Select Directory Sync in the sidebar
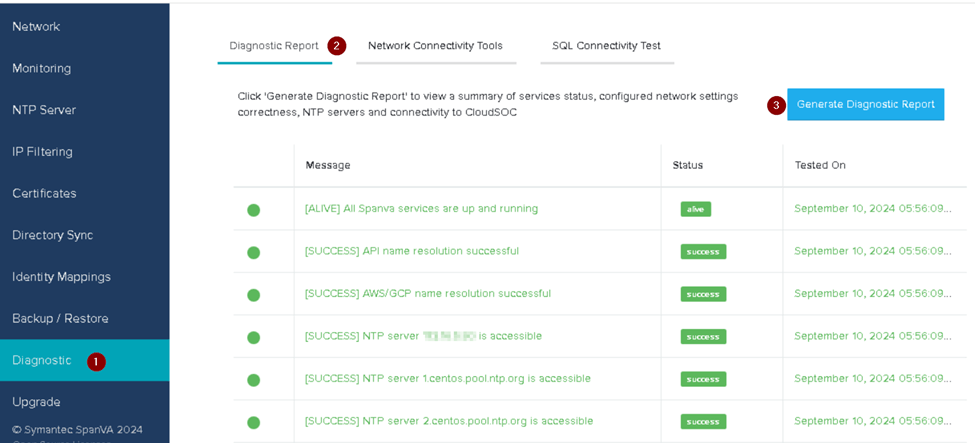 [x=52, y=235]
